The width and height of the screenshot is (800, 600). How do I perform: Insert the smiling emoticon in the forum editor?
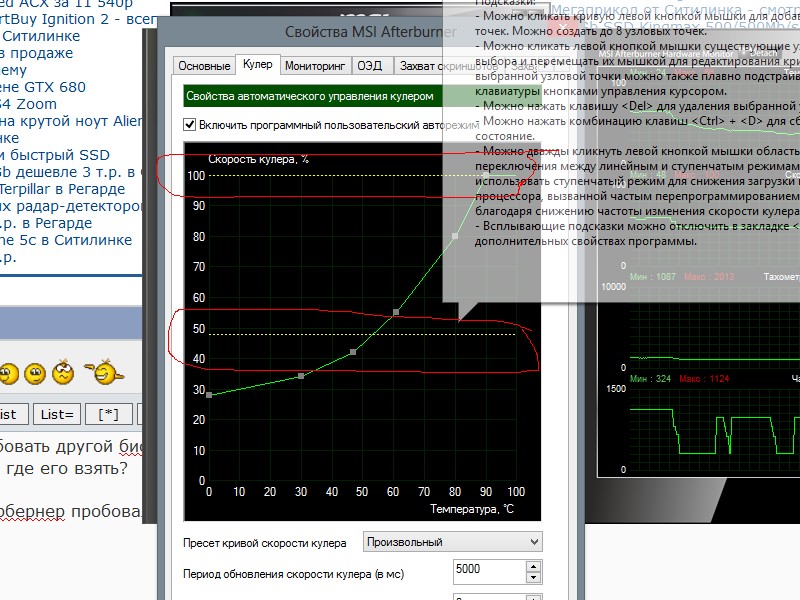(x=35, y=374)
